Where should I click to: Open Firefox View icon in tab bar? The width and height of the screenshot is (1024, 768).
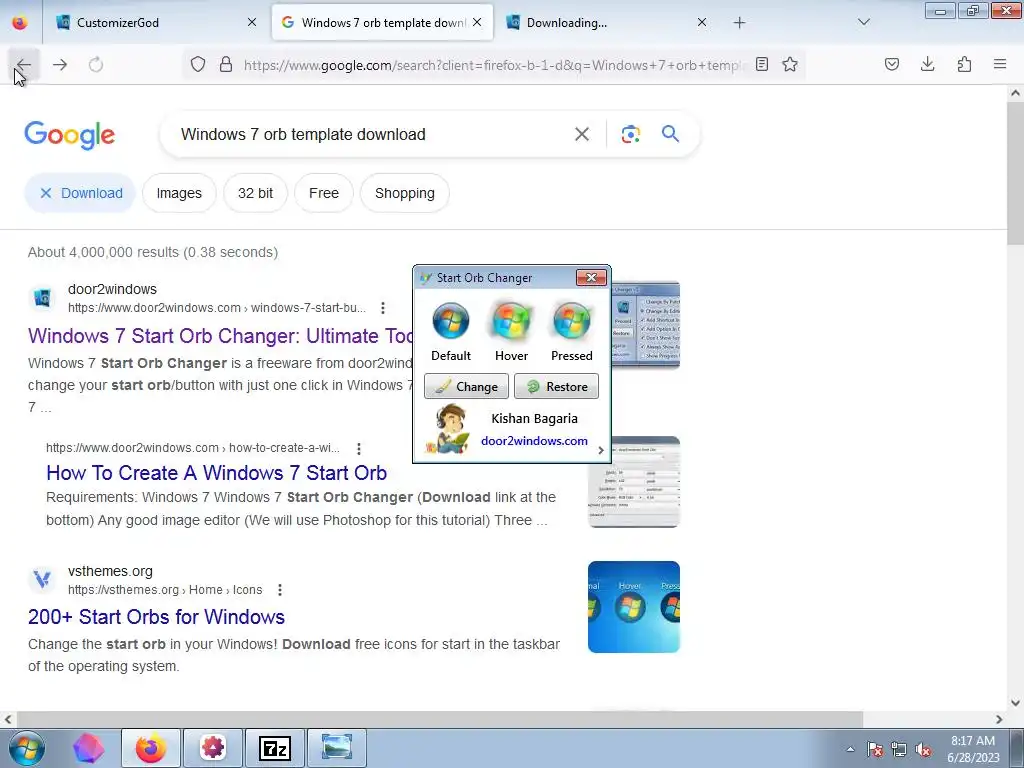pos(20,23)
